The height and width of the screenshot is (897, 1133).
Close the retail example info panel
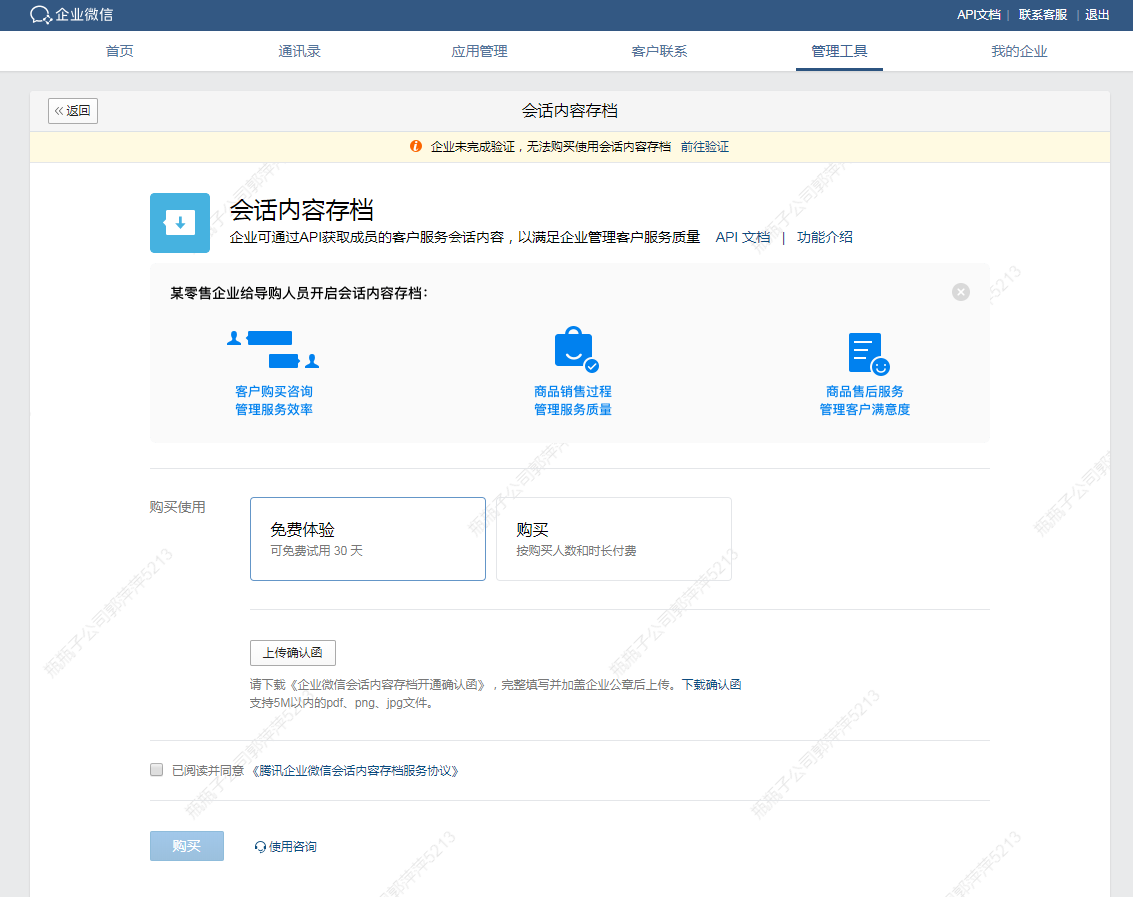[961, 292]
